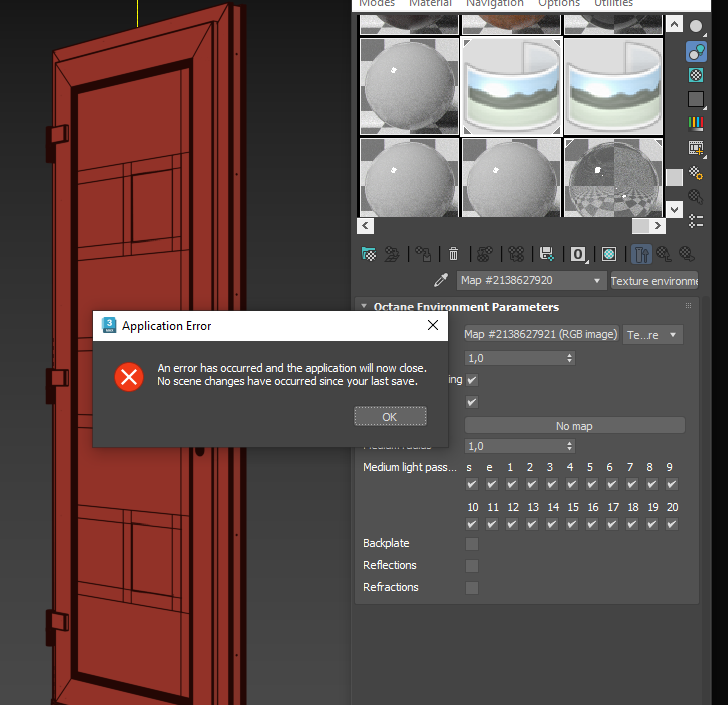This screenshot has width=728, height=705.
Task: Enable the Refractions checkbox
Action: click(472, 588)
